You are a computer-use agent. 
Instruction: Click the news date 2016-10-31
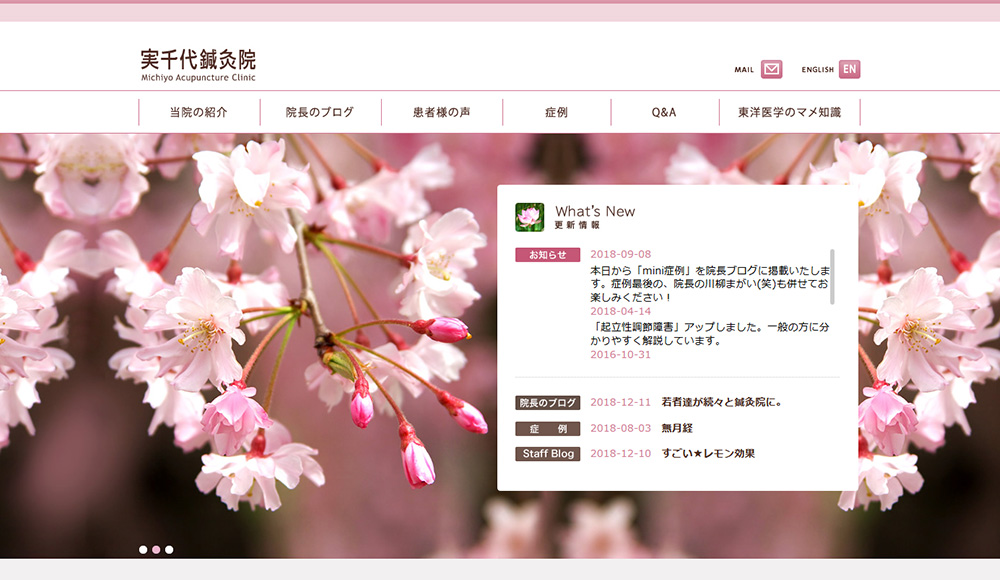pyautogui.click(x=621, y=355)
